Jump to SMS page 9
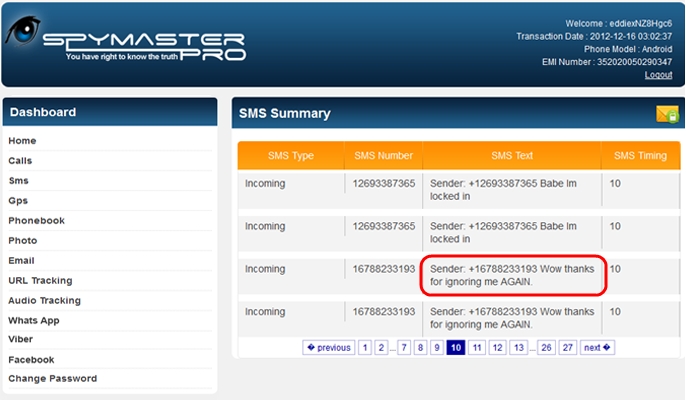The height and width of the screenshot is (401, 686). point(437,348)
